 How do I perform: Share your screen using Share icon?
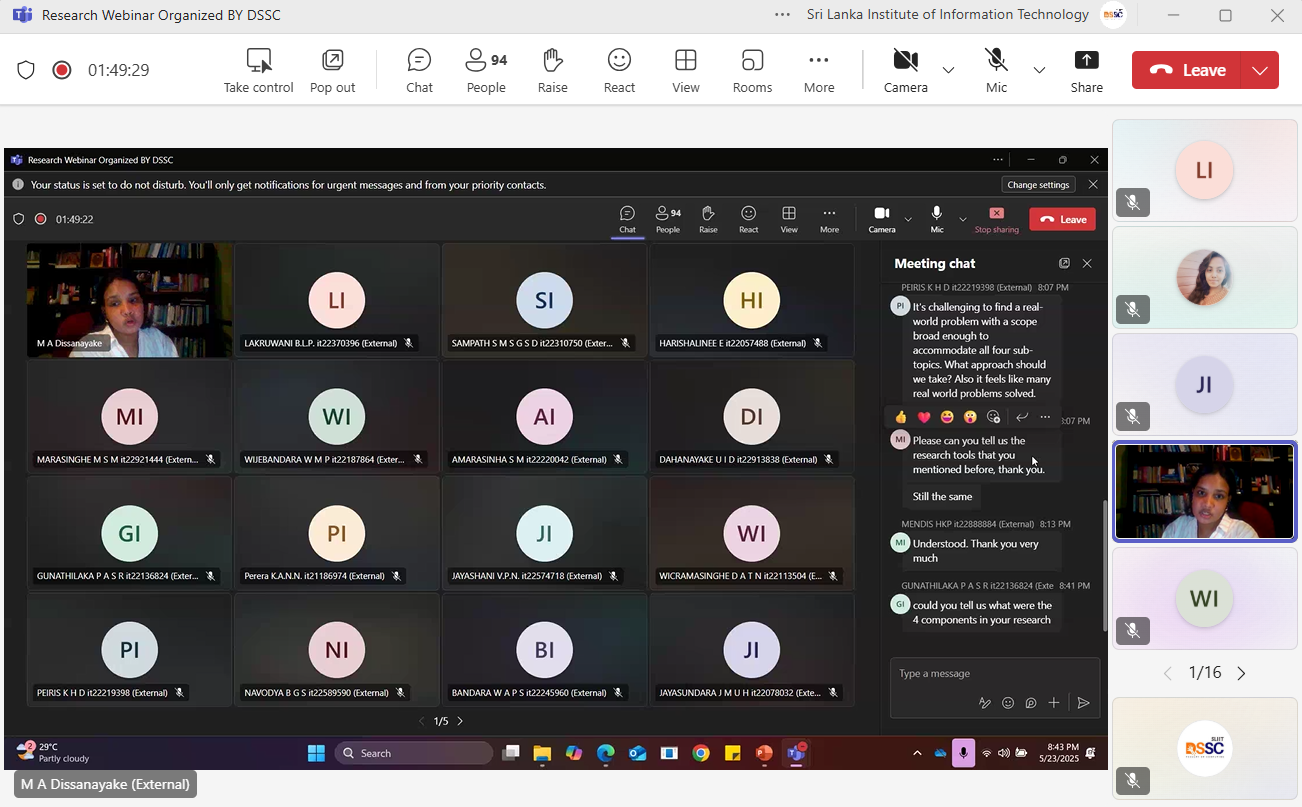click(x=1086, y=70)
